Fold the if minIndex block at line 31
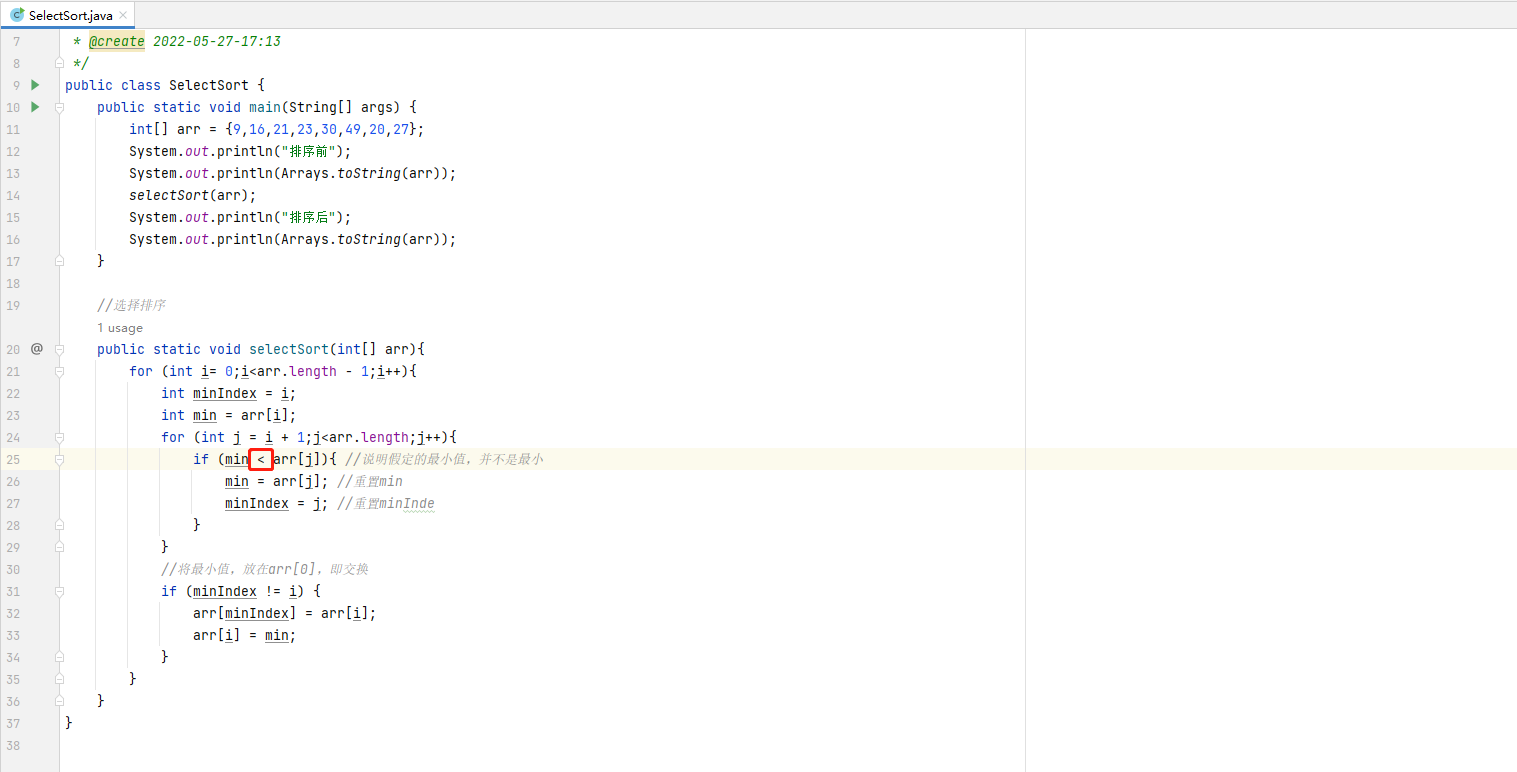Image resolution: width=1517 pixels, height=772 pixels. tap(60, 591)
